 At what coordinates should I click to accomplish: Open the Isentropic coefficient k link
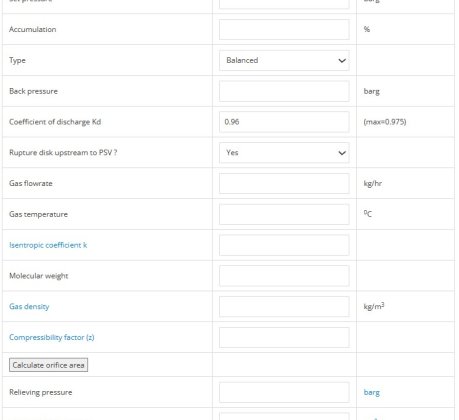(x=48, y=245)
